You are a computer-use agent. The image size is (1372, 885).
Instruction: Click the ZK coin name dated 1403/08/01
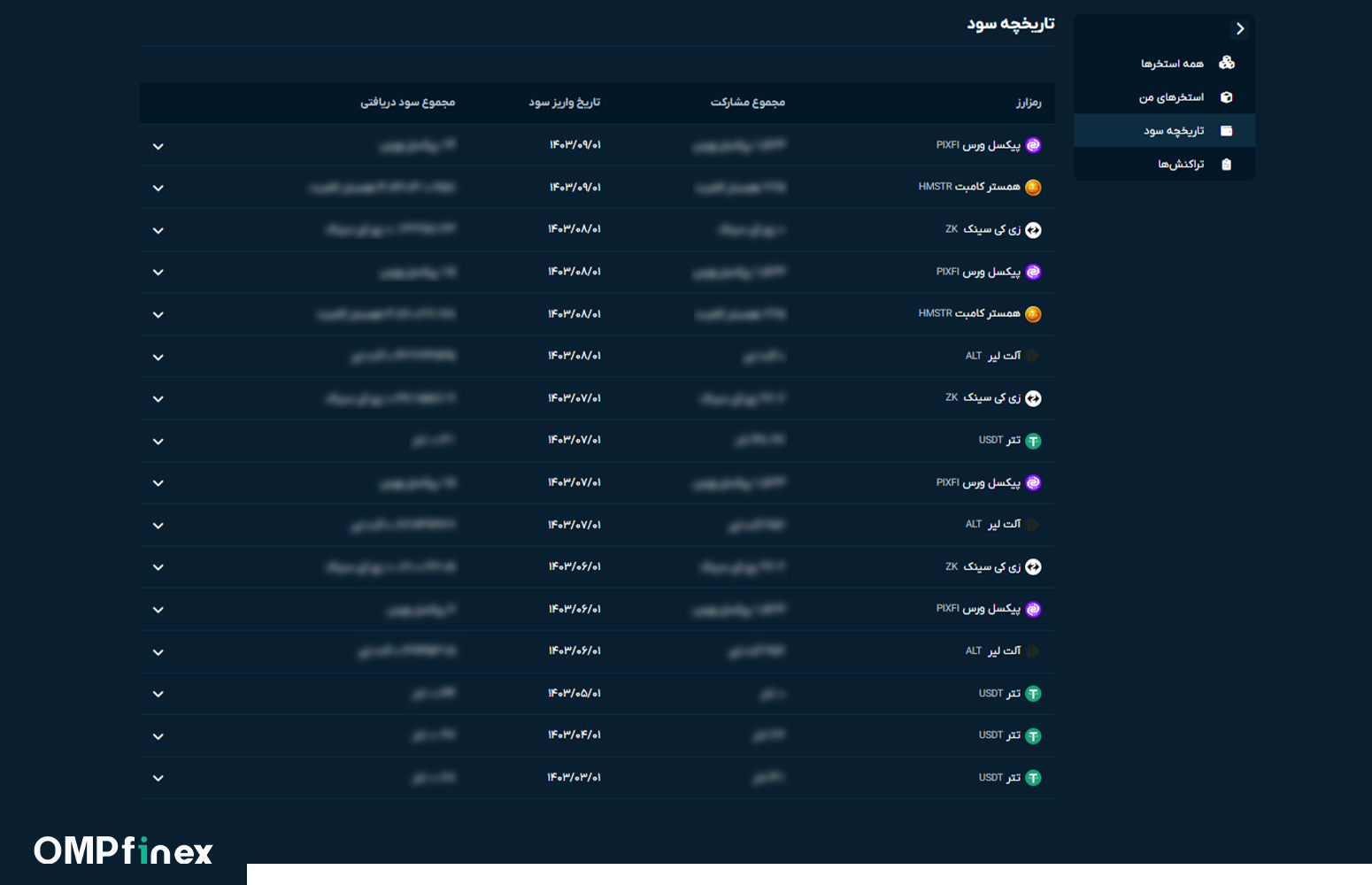pos(983,229)
